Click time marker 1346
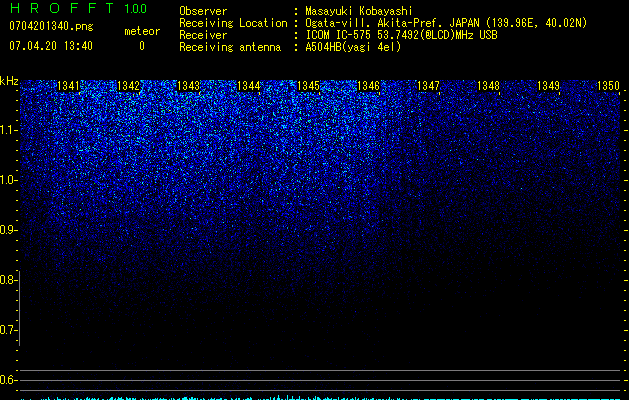 click(368, 85)
